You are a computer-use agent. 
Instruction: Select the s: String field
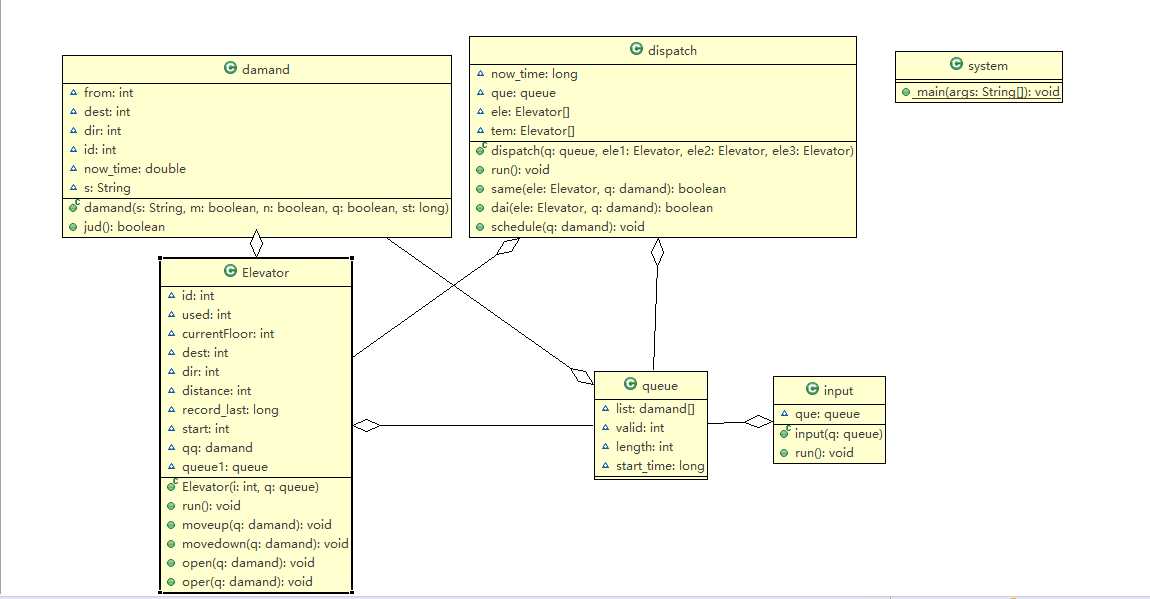(x=107, y=188)
